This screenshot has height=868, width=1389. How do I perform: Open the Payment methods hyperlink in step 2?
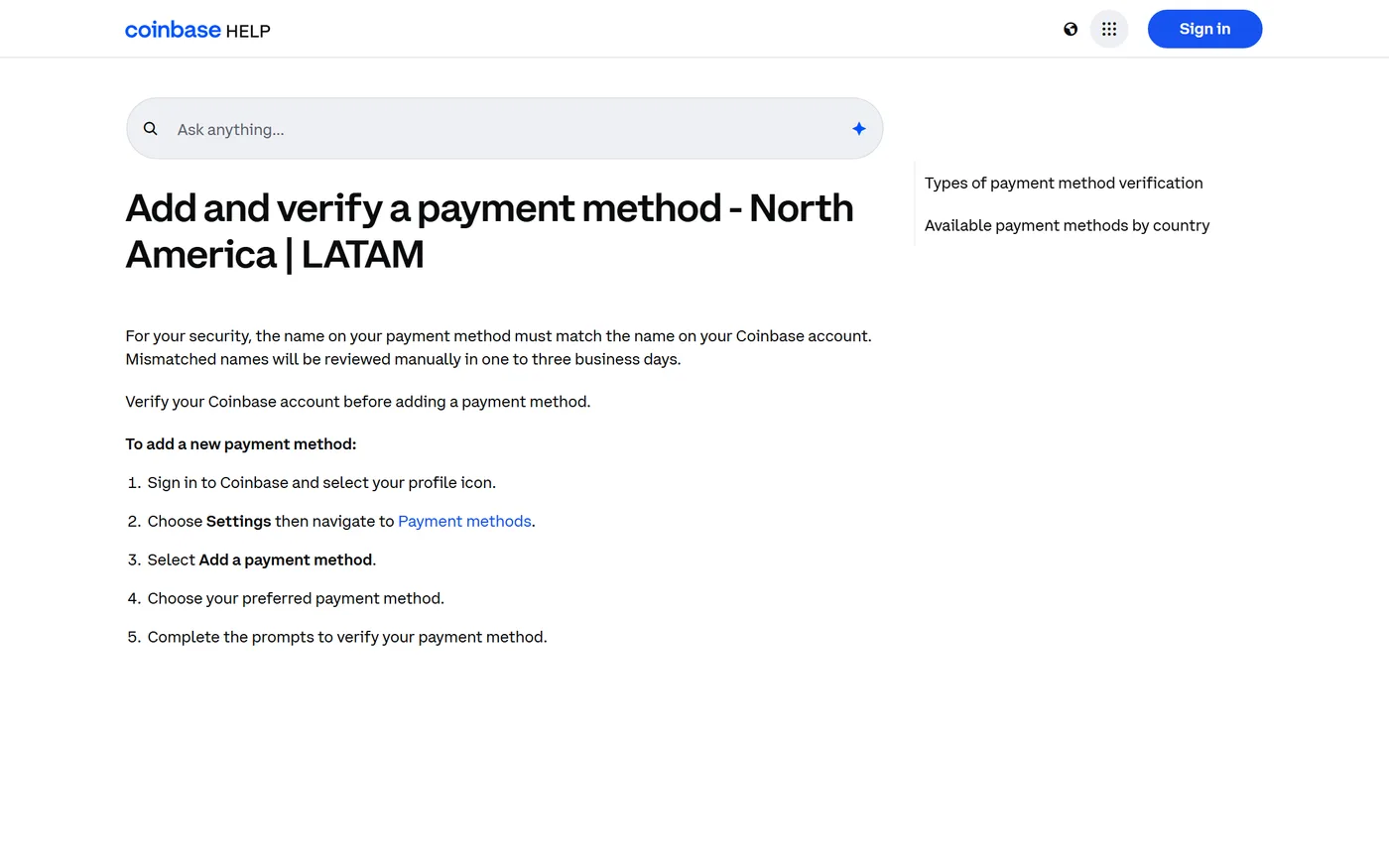(464, 522)
